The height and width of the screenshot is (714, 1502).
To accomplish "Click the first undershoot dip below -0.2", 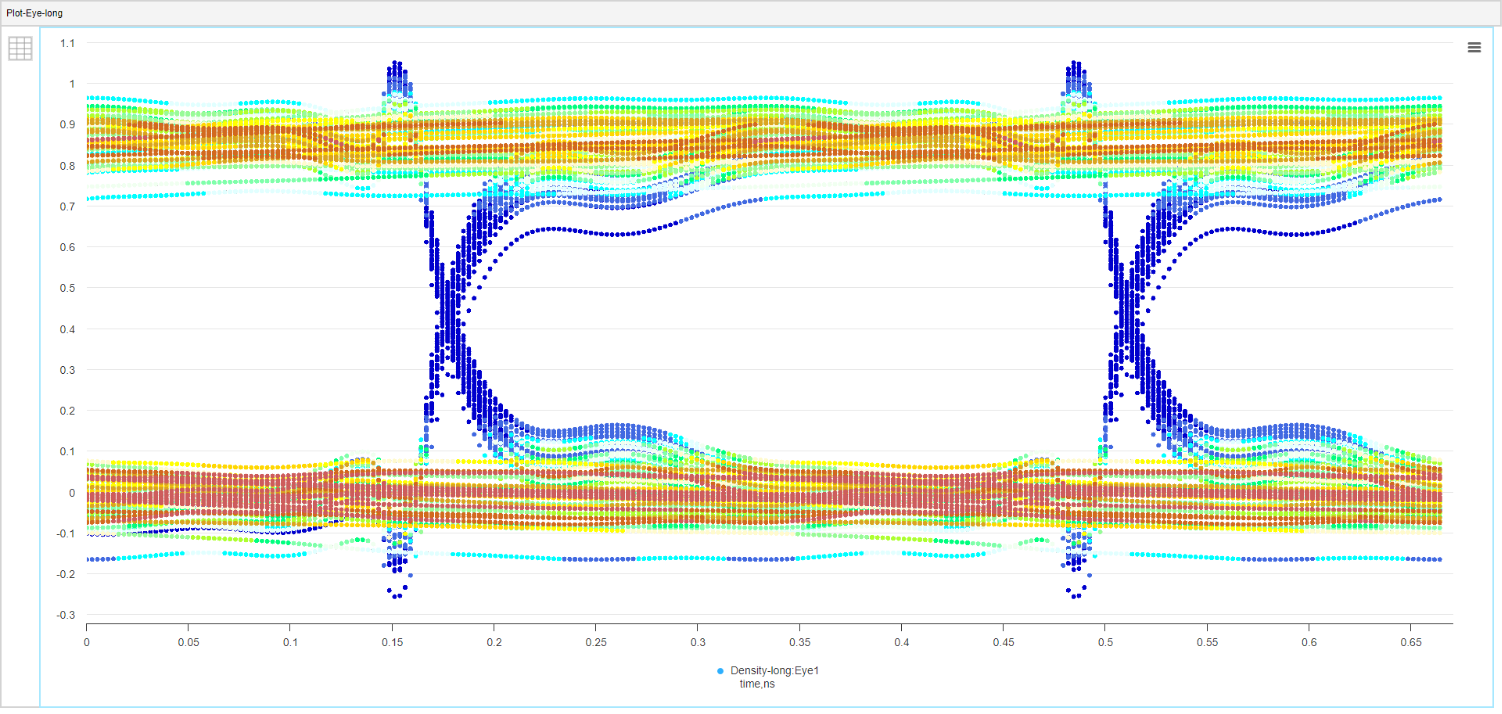I will (396, 593).
